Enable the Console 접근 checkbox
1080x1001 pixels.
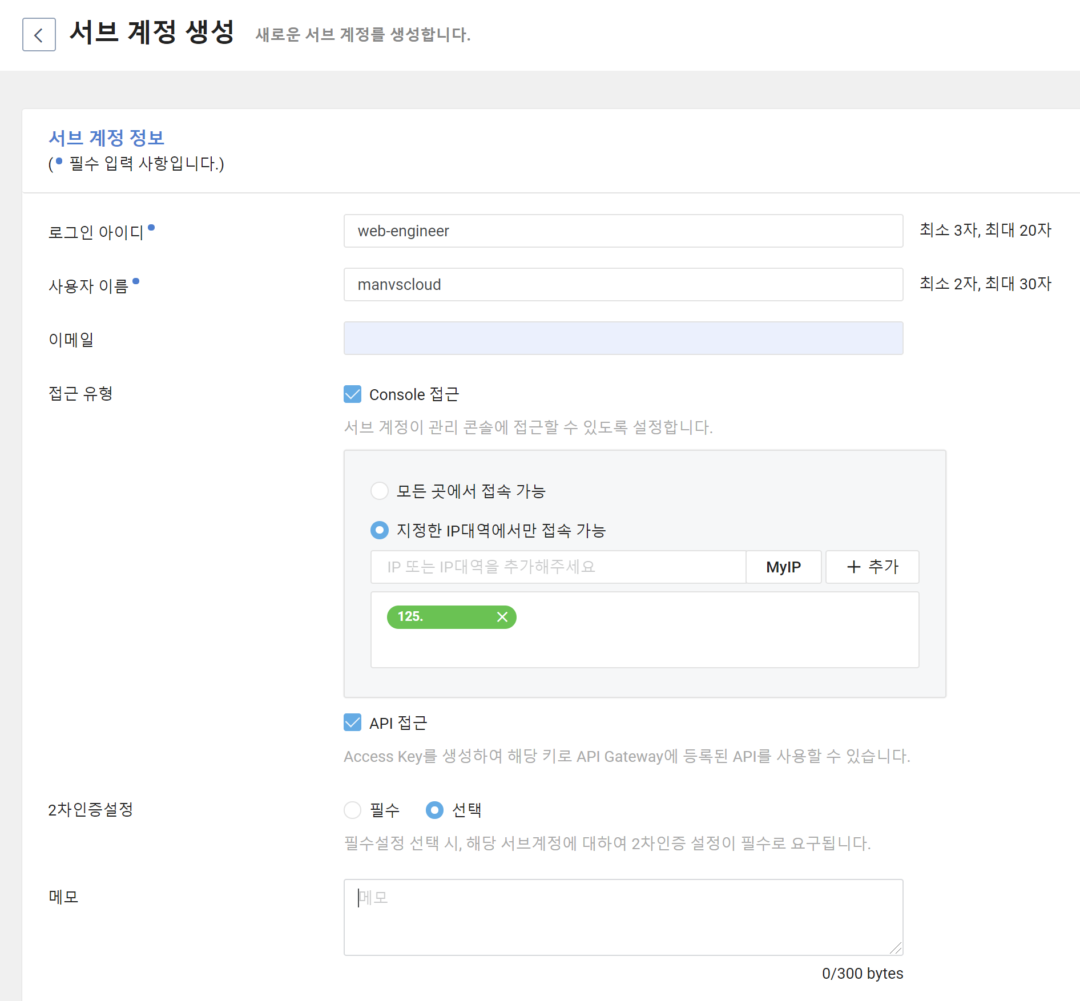[352, 393]
